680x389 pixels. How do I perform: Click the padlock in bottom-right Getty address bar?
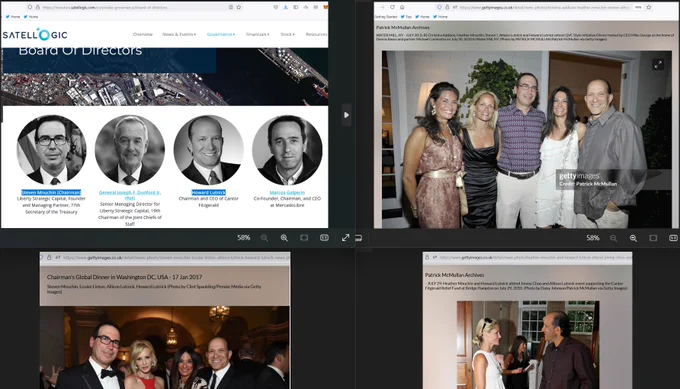(x=427, y=257)
